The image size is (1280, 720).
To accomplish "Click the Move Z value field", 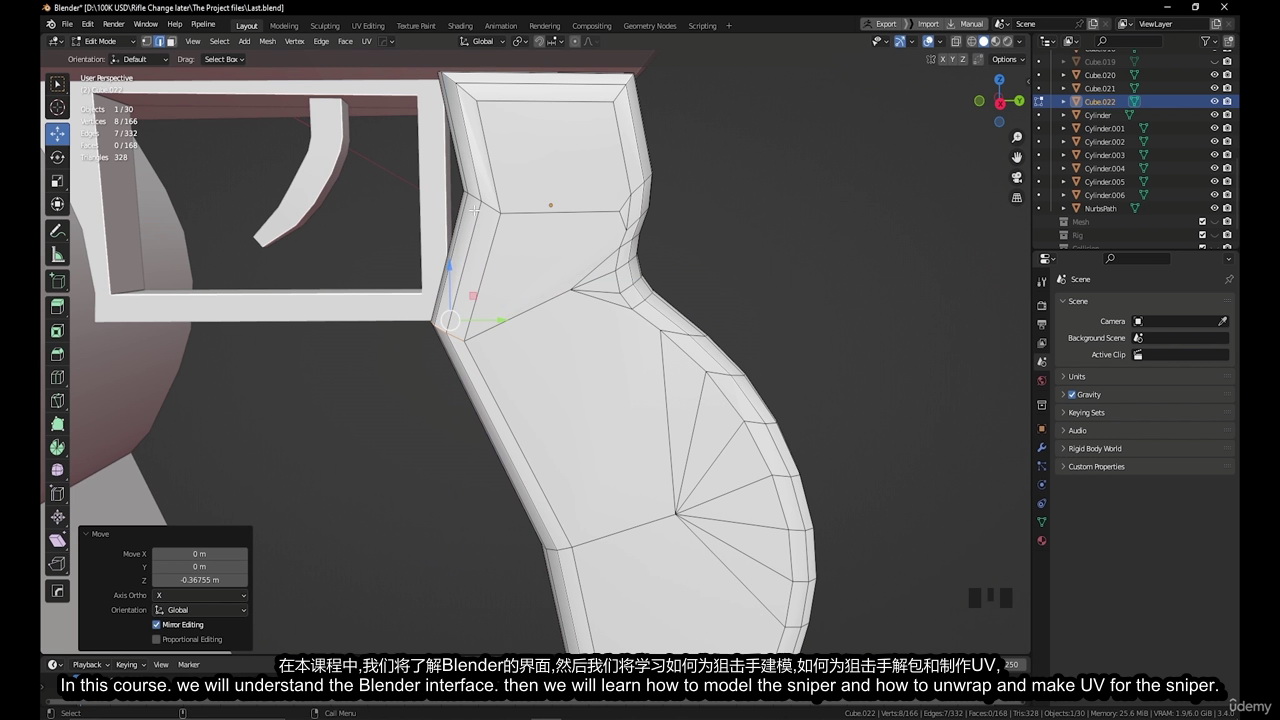I will click(200, 579).
